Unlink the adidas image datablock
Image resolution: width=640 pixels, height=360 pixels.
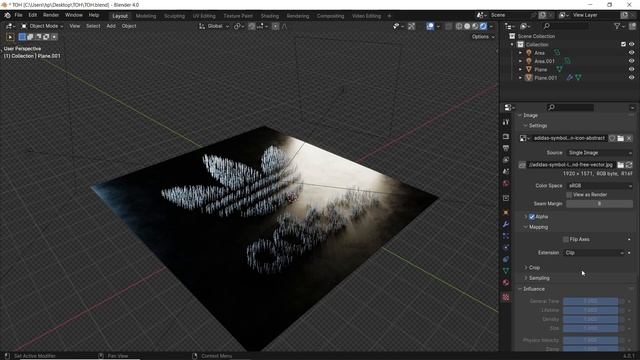point(629,138)
